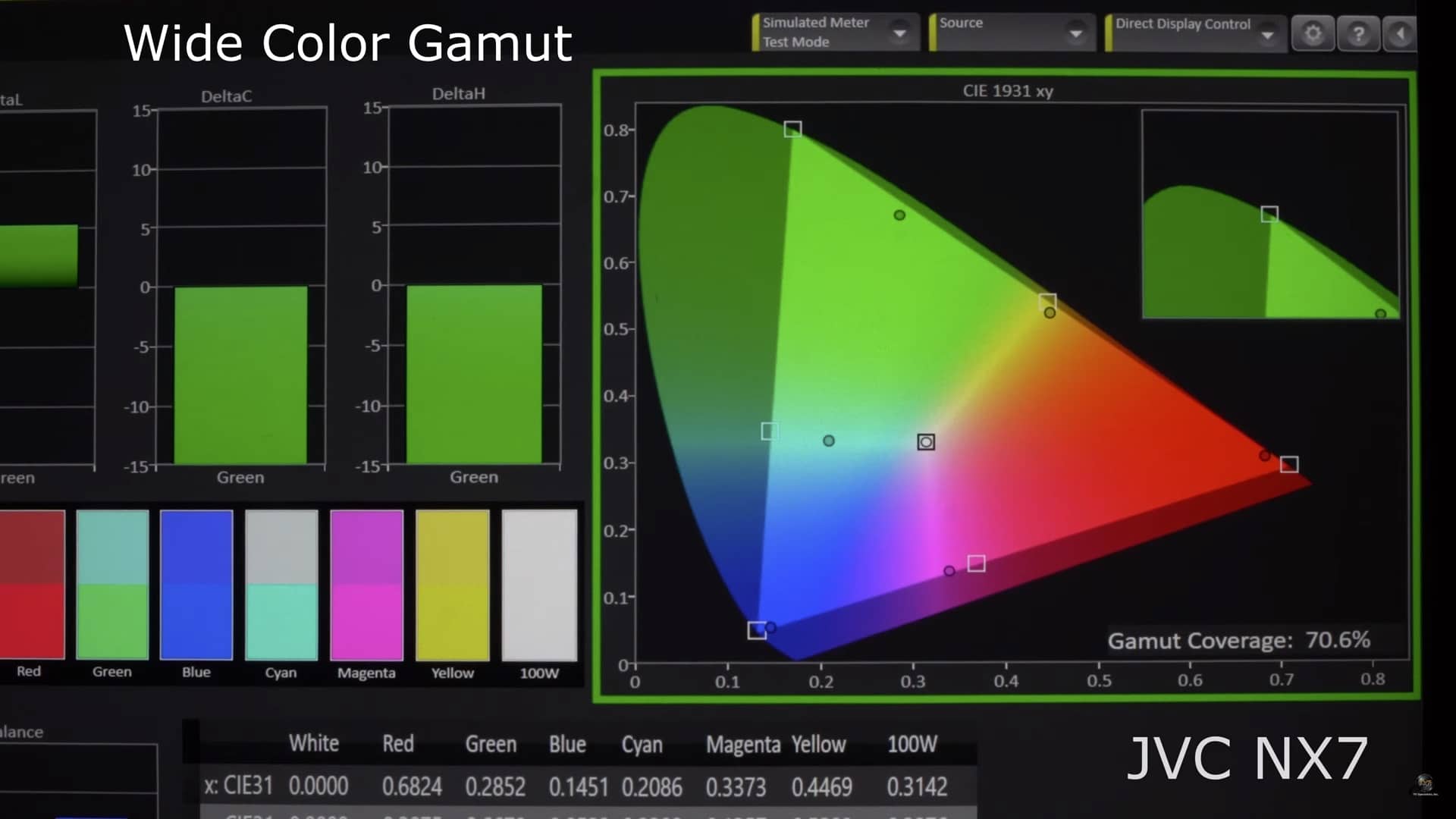Click the Magenta column header in table
1456x819 pixels.
(x=743, y=745)
